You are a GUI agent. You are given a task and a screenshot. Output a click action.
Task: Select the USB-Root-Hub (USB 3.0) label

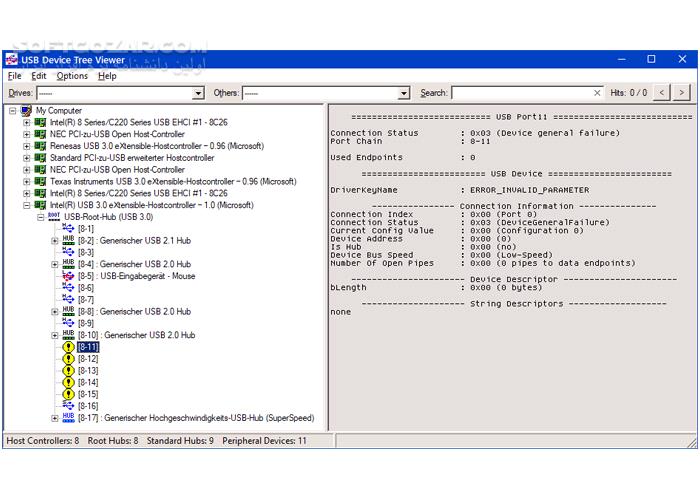[108, 217]
